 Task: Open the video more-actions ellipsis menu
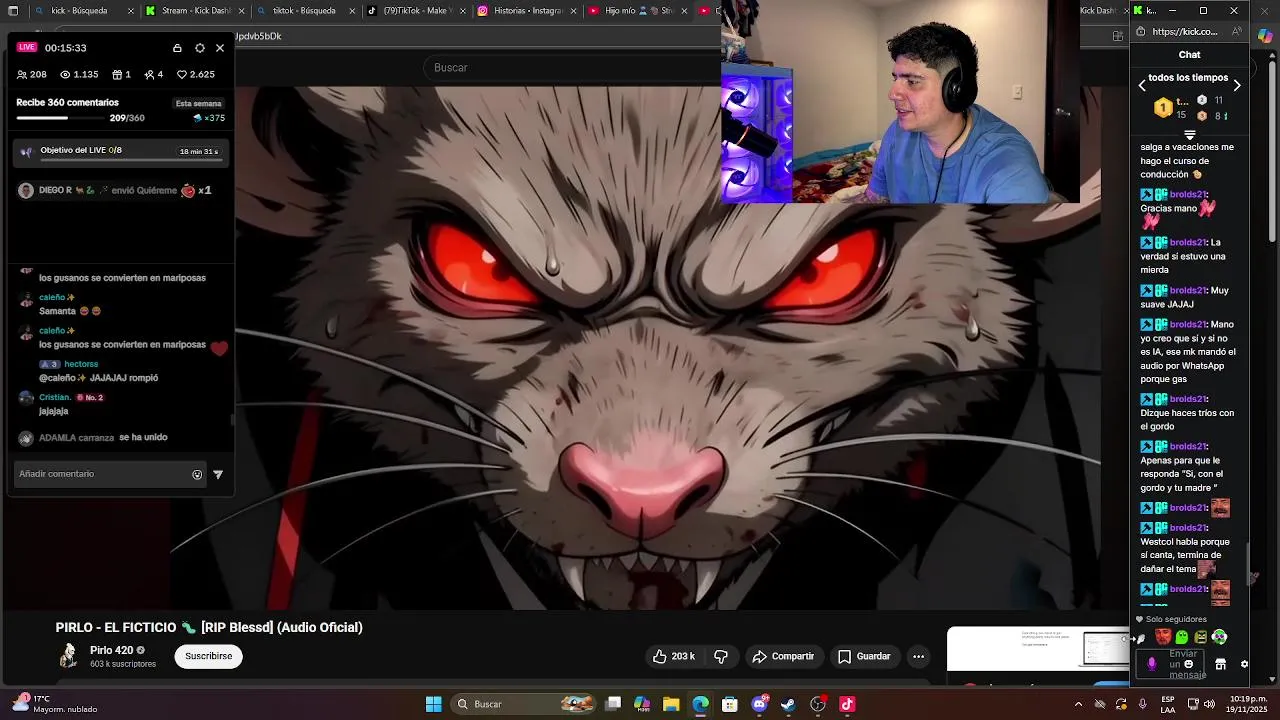[918, 656]
